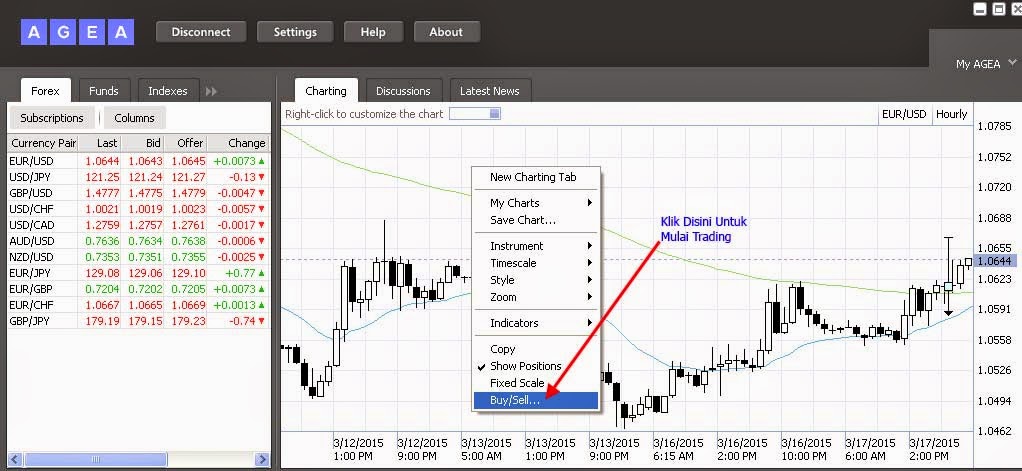The width and height of the screenshot is (1022, 471).
Task: Expand Instrument submenu
Action: (535, 246)
